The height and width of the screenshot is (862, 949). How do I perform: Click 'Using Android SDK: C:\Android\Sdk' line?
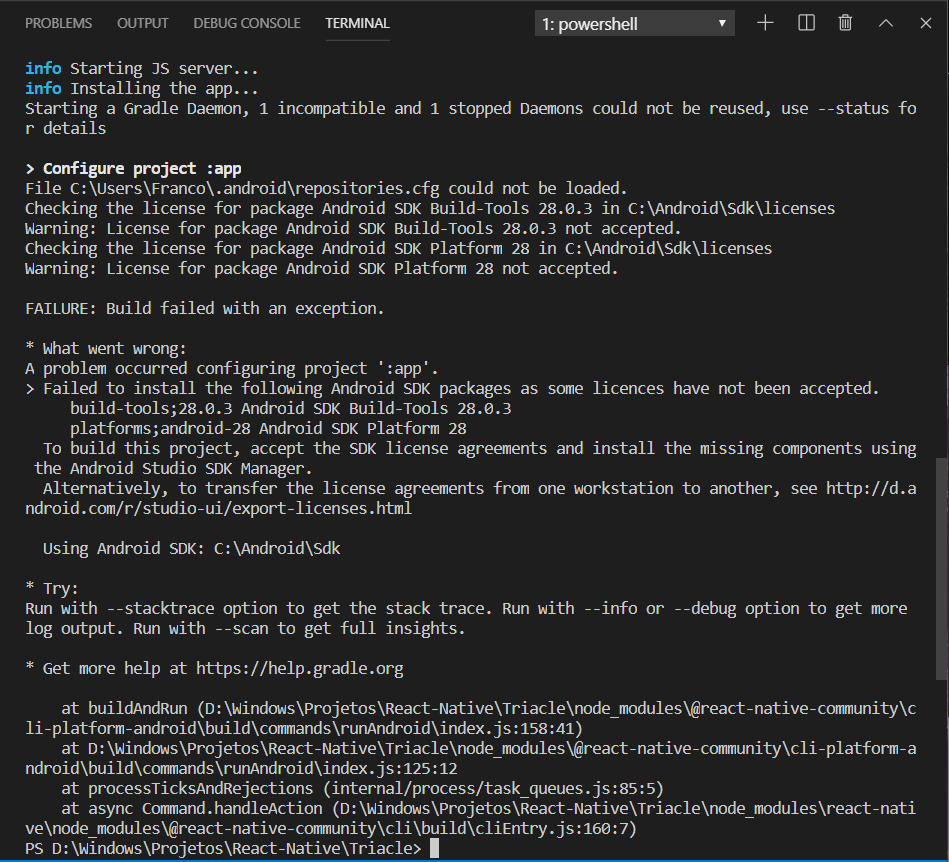coord(191,548)
